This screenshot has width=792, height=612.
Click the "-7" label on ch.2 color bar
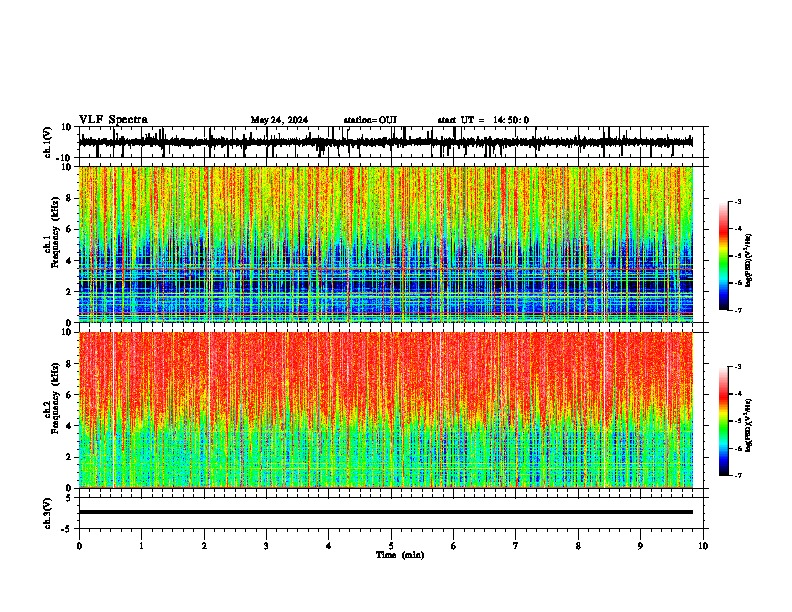point(737,475)
